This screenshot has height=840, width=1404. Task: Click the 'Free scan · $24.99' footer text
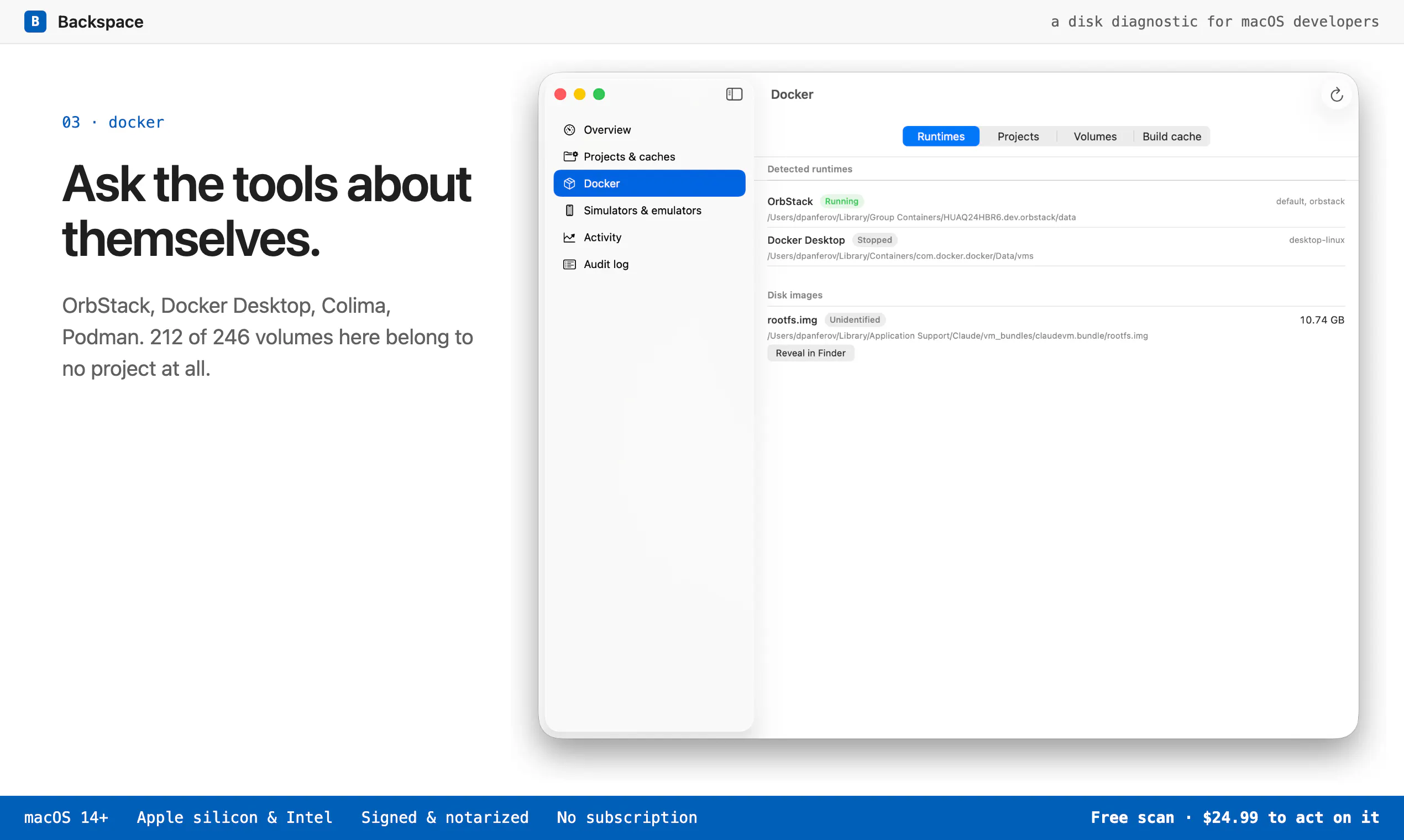(x=1234, y=817)
